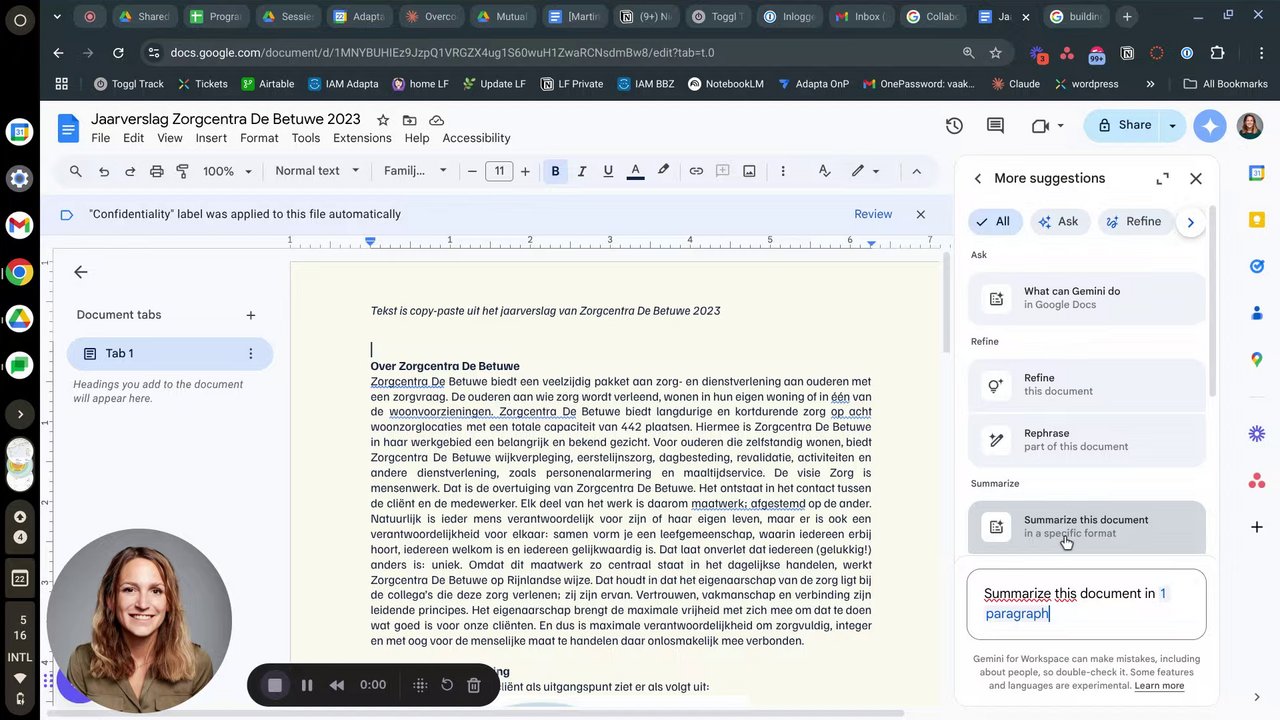Undo the last action in toolbar

[103, 171]
